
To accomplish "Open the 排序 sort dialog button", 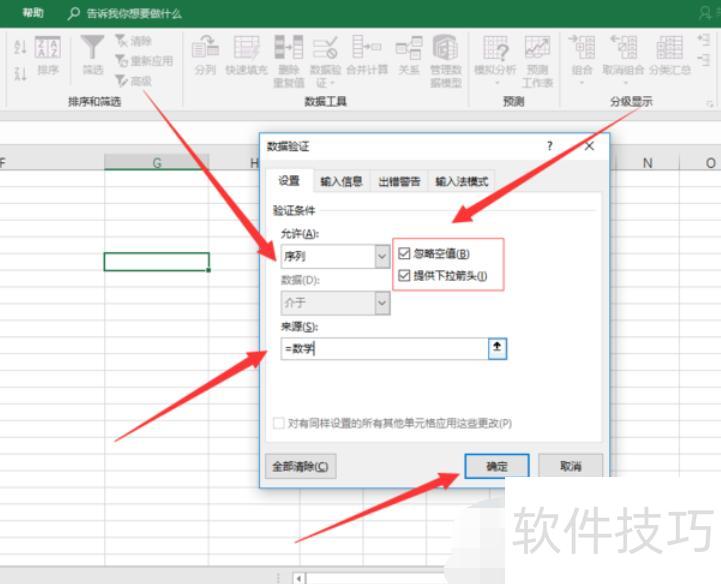I will point(48,56).
